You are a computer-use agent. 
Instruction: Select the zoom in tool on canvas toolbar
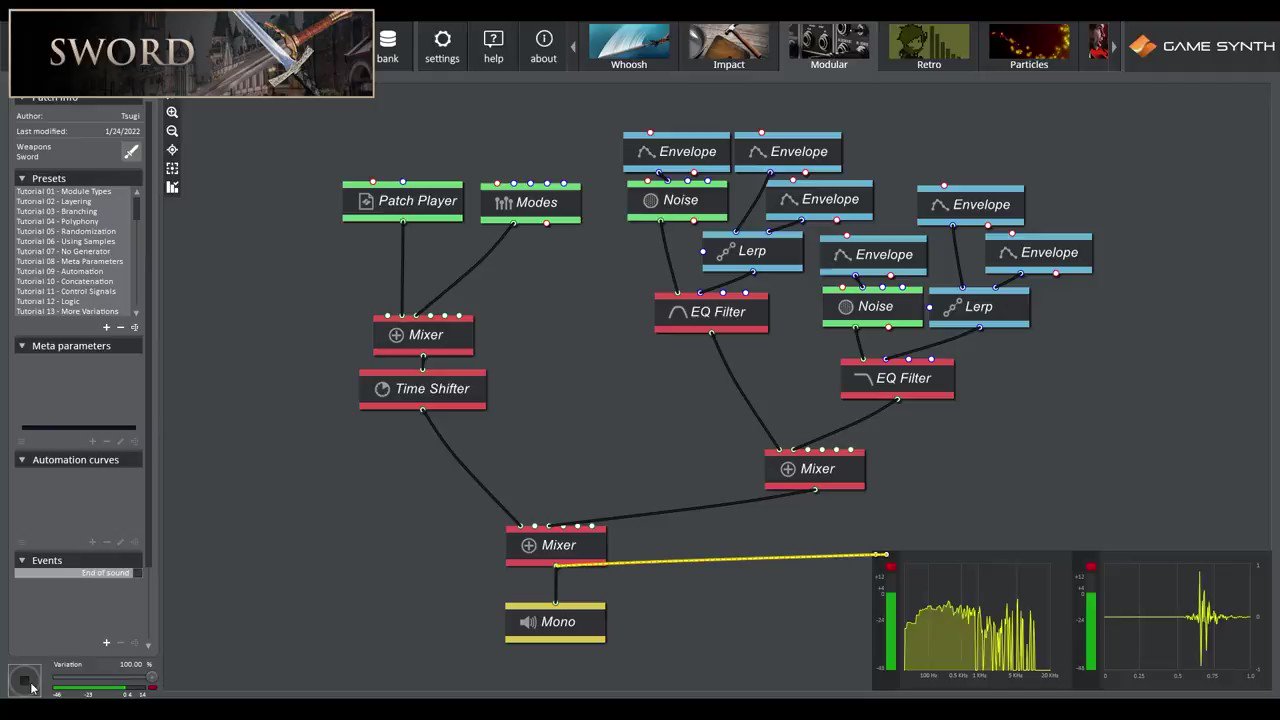click(x=172, y=113)
